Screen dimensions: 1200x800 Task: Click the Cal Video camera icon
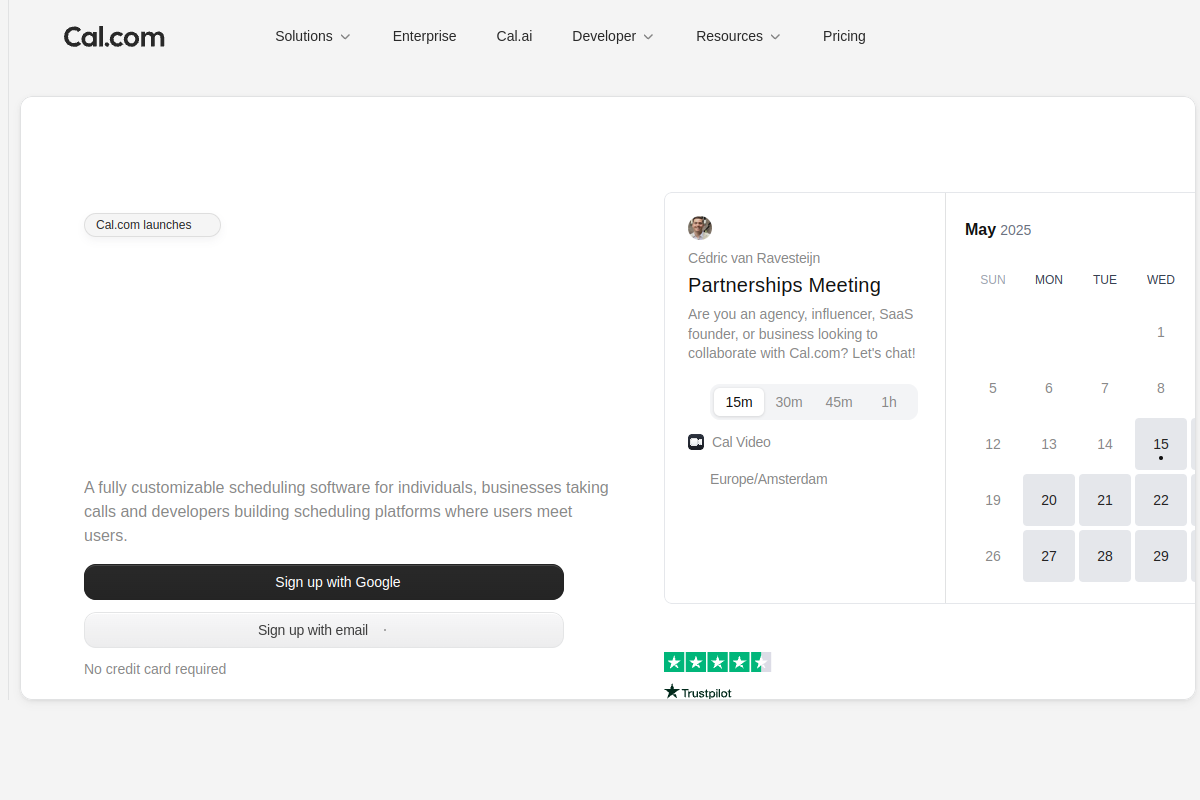pyautogui.click(x=696, y=442)
